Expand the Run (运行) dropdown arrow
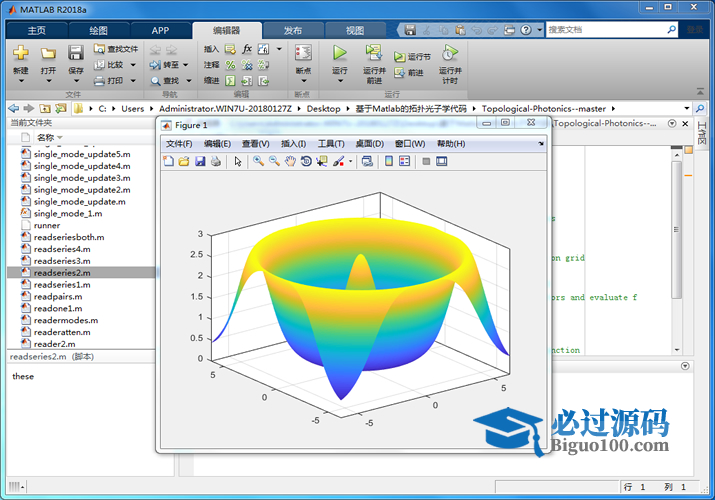Viewport: 715px width, 500px height. coord(340,81)
